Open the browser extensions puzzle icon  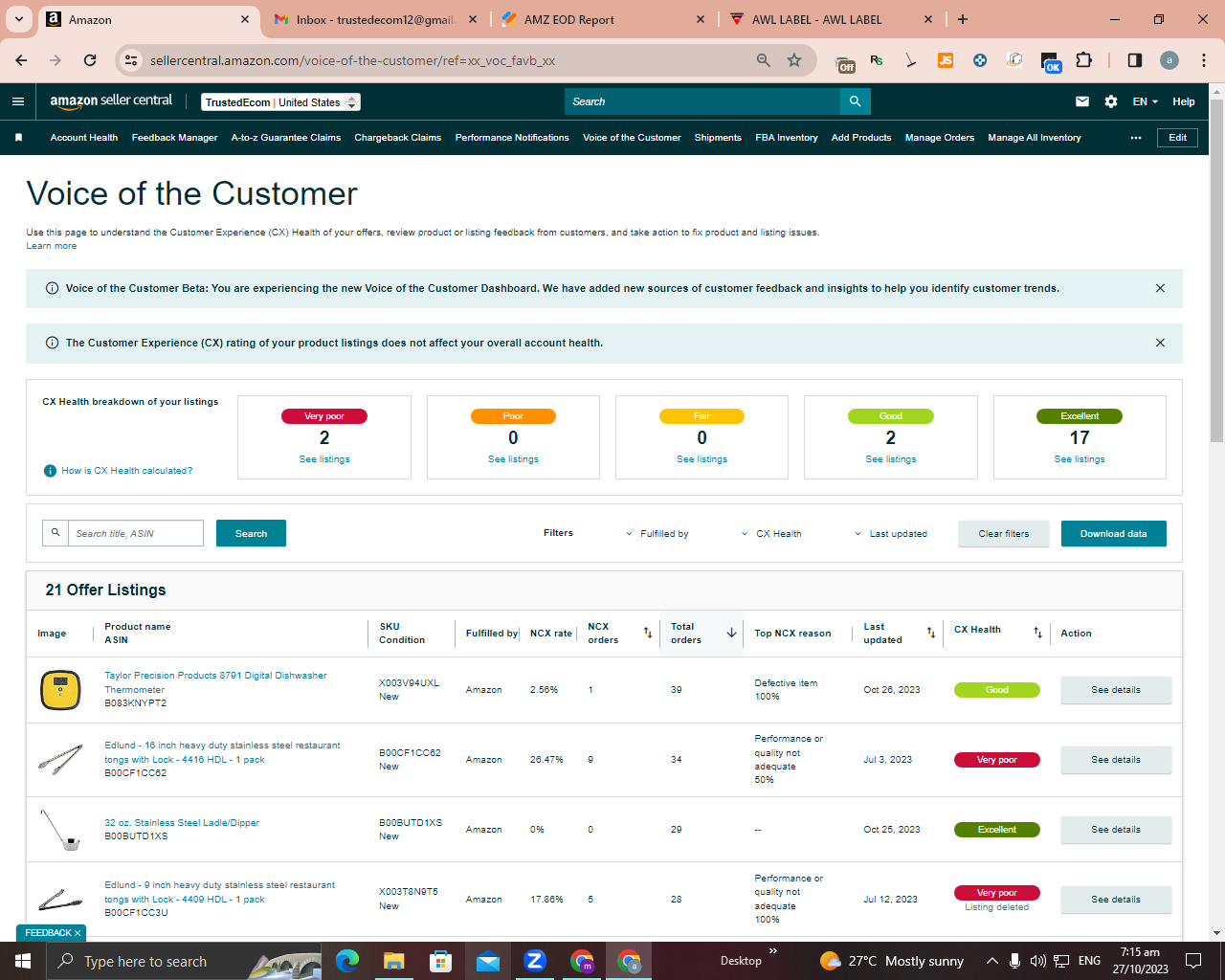coord(1083,60)
